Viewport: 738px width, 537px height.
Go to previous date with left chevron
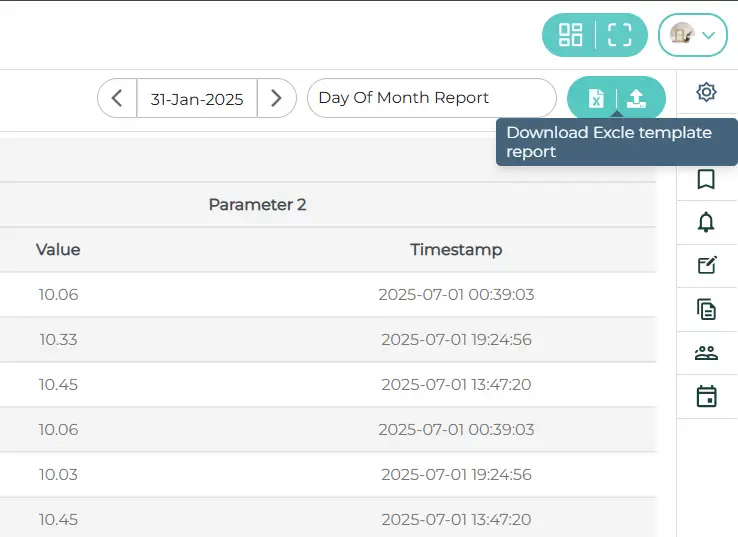[117, 98]
